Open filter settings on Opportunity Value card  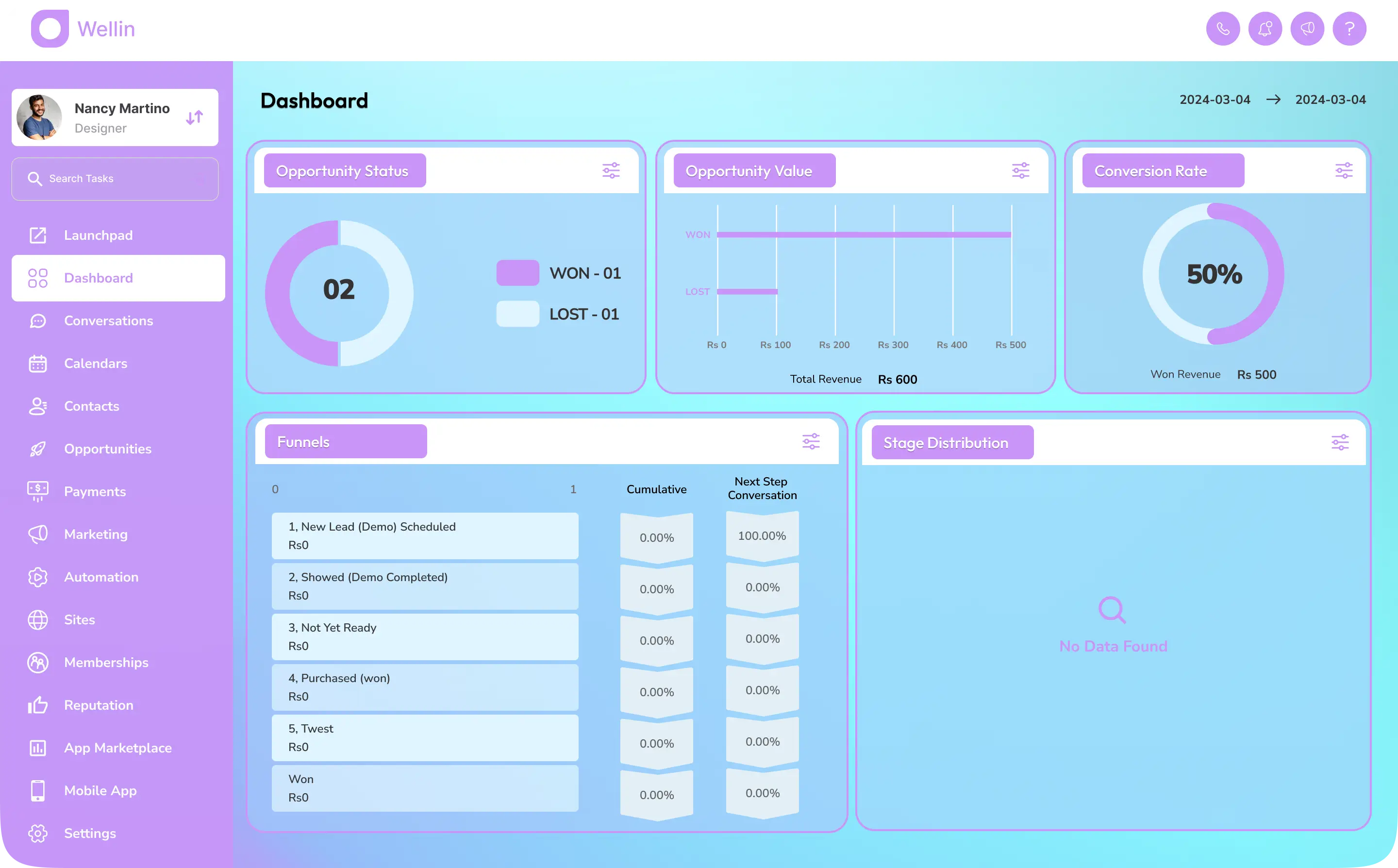(x=1020, y=170)
